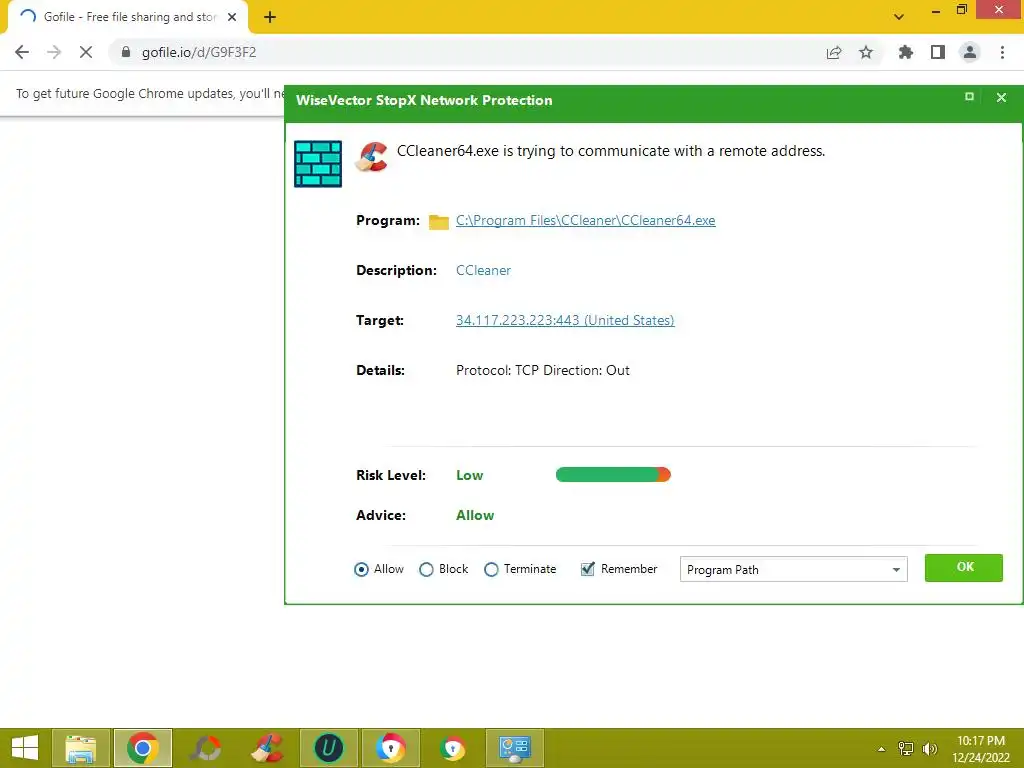The width and height of the screenshot is (1024, 768).
Task: Open a new Chrome tab
Action: click(x=270, y=17)
